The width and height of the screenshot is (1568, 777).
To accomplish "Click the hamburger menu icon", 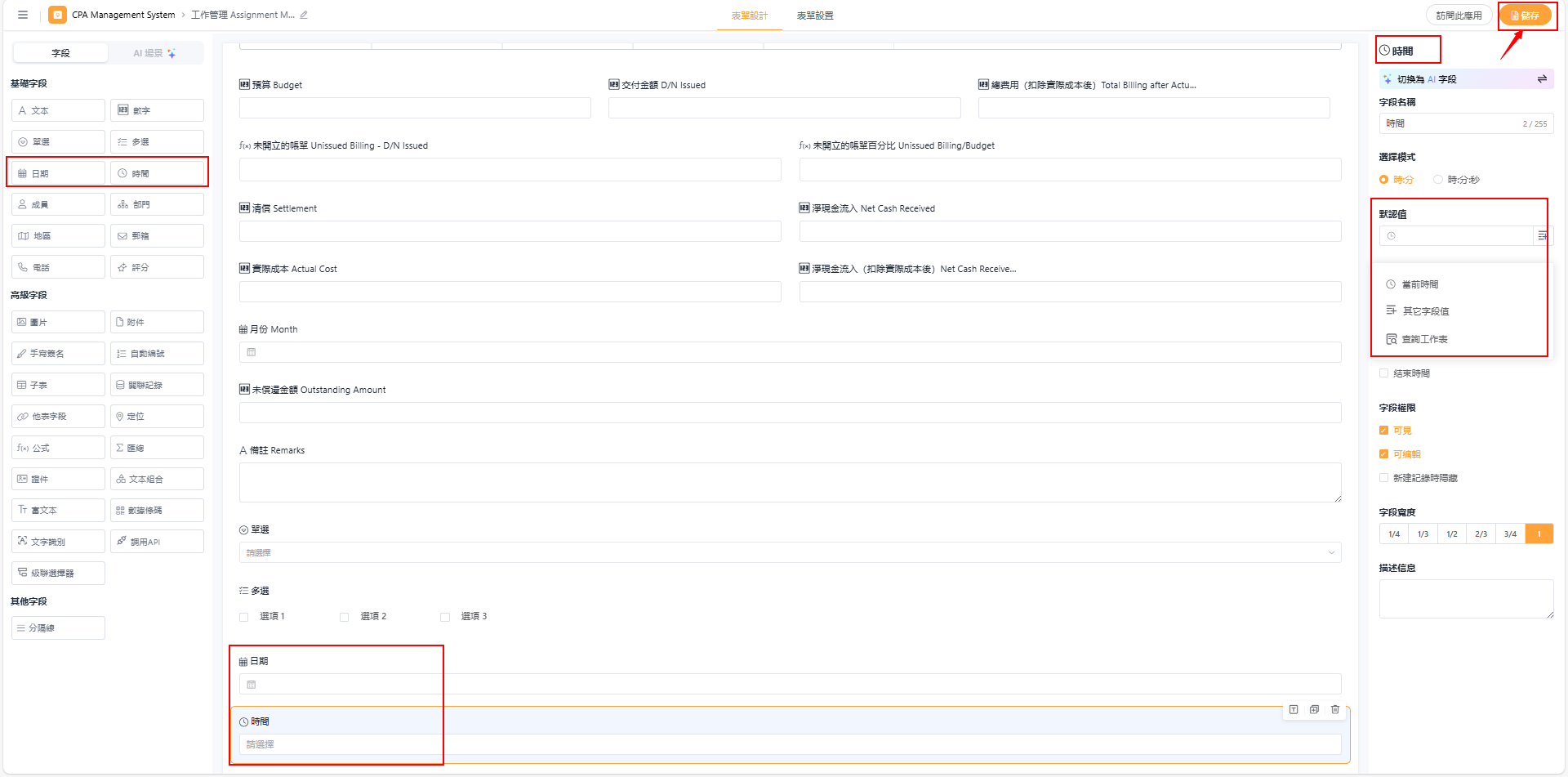I will [23, 15].
